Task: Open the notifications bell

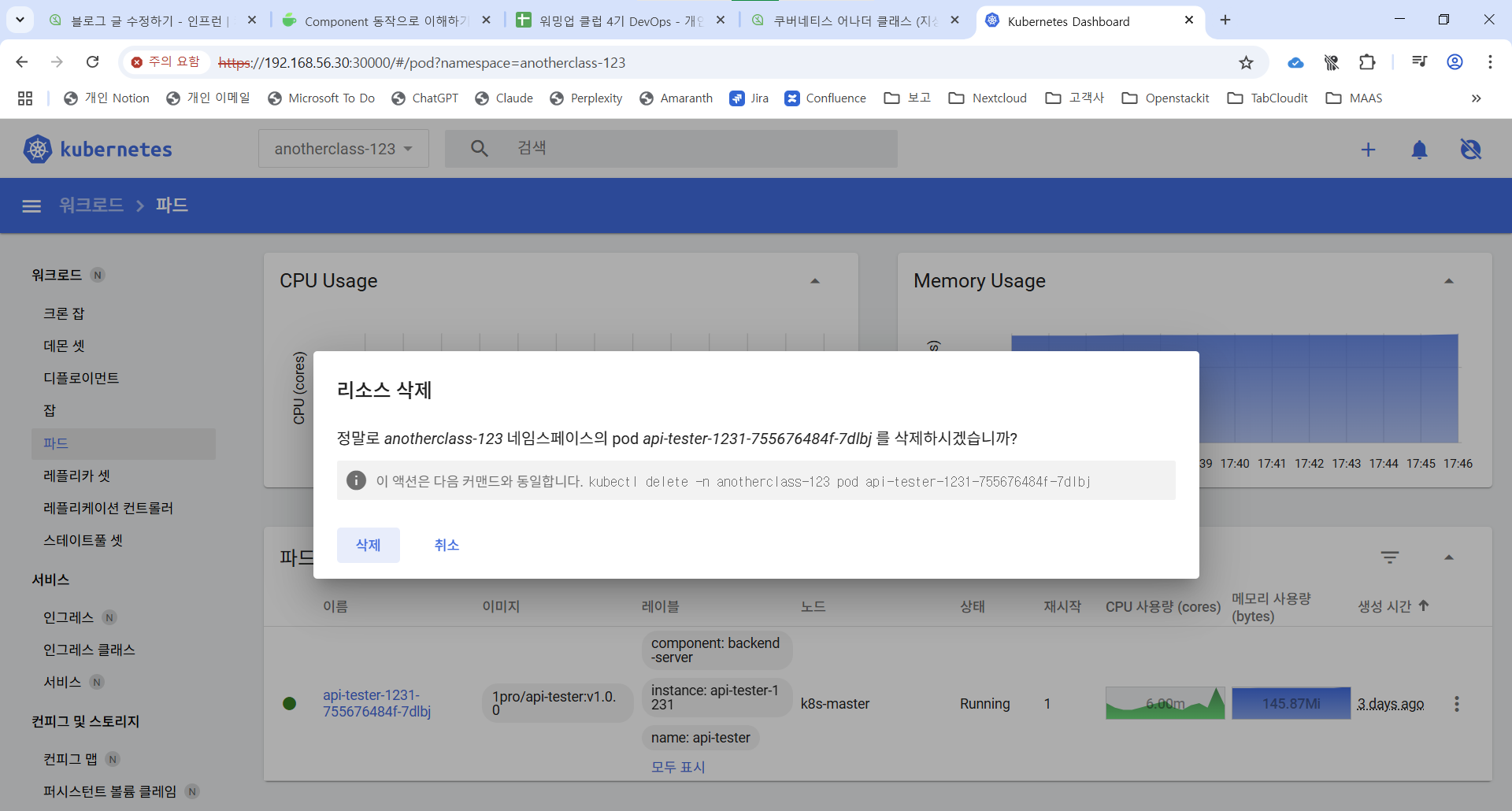Action: (x=1419, y=150)
